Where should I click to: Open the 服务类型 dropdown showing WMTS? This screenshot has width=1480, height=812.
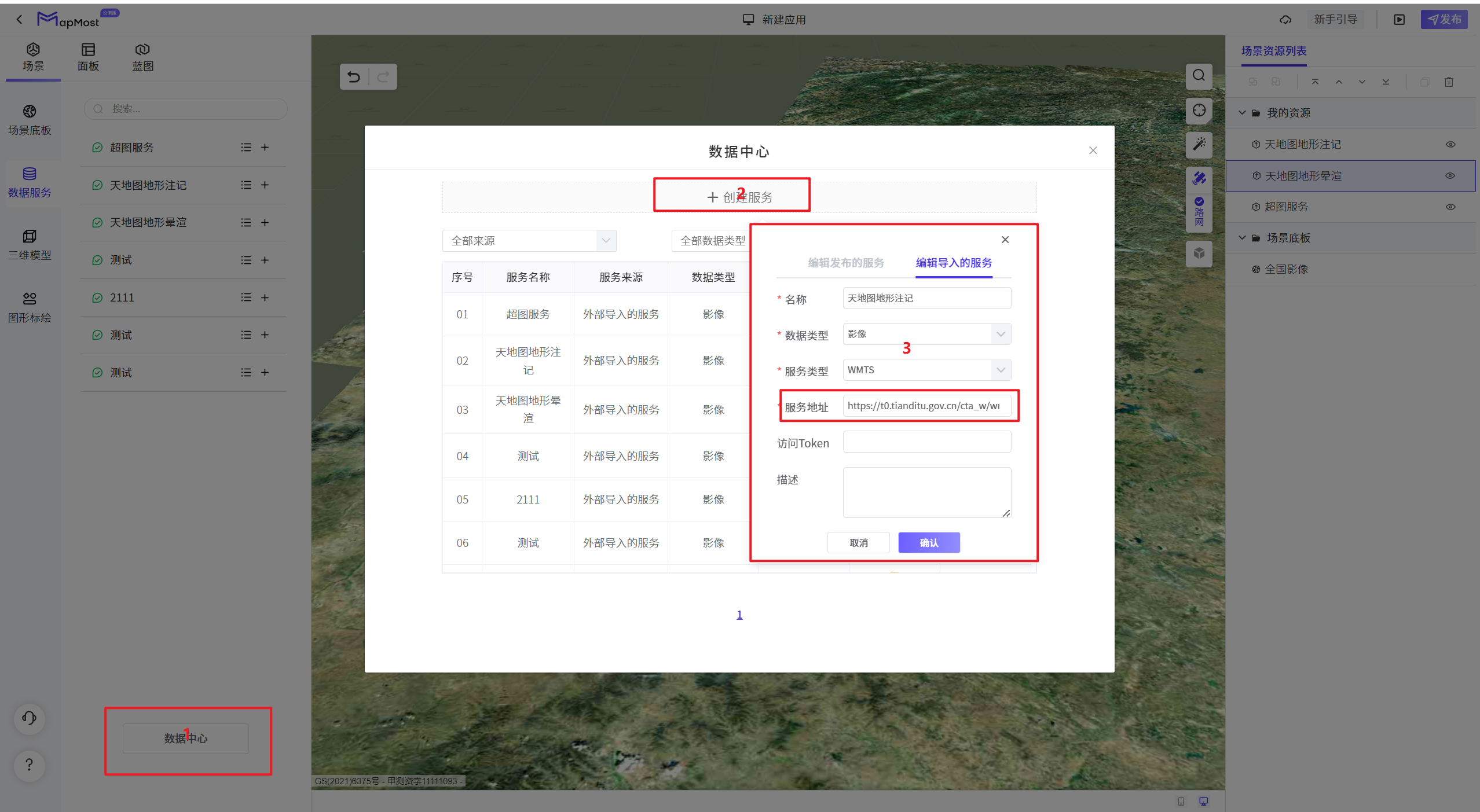[927, 370]
